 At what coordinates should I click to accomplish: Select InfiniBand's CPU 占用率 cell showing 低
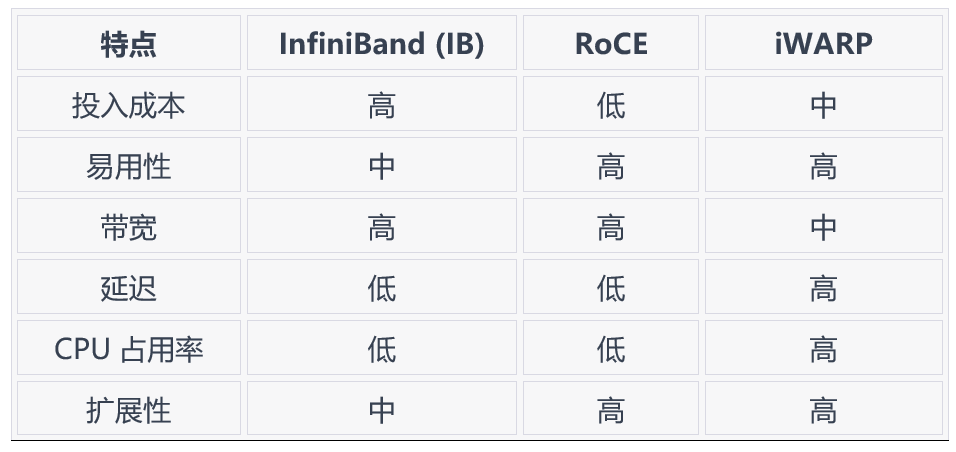click(x=381, y=349)
